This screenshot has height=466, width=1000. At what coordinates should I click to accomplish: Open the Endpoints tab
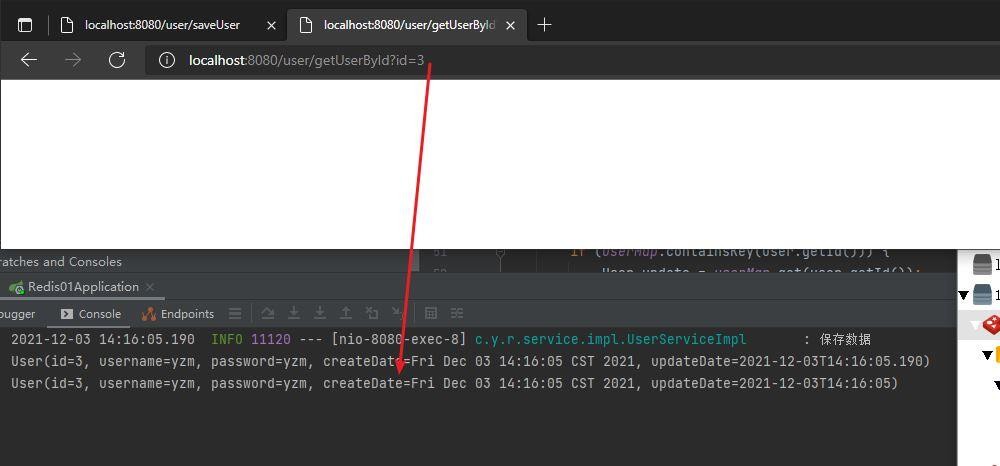[178, 314]
